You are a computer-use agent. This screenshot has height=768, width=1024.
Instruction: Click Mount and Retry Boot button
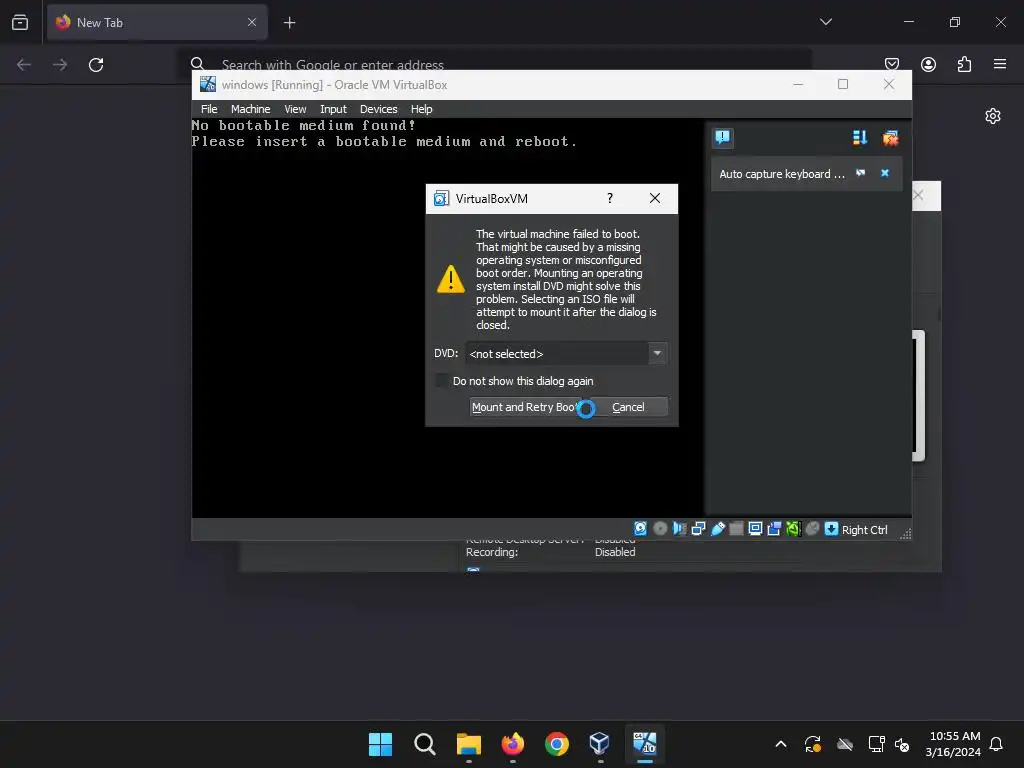coord(525,407)
